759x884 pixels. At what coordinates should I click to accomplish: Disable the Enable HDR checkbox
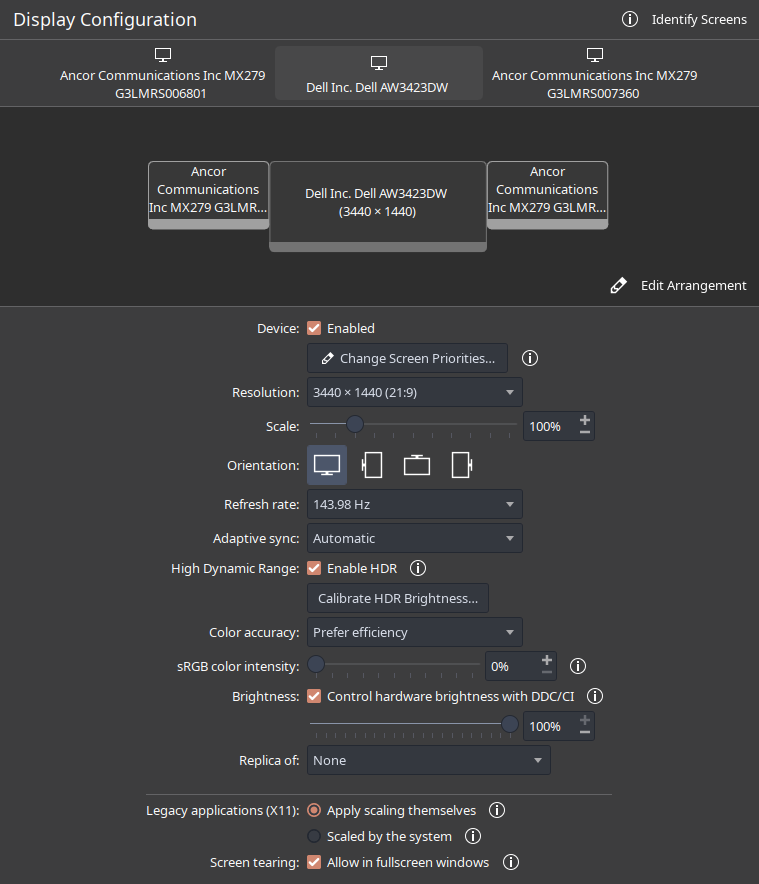pyautogui.click(x=314, y=568)
